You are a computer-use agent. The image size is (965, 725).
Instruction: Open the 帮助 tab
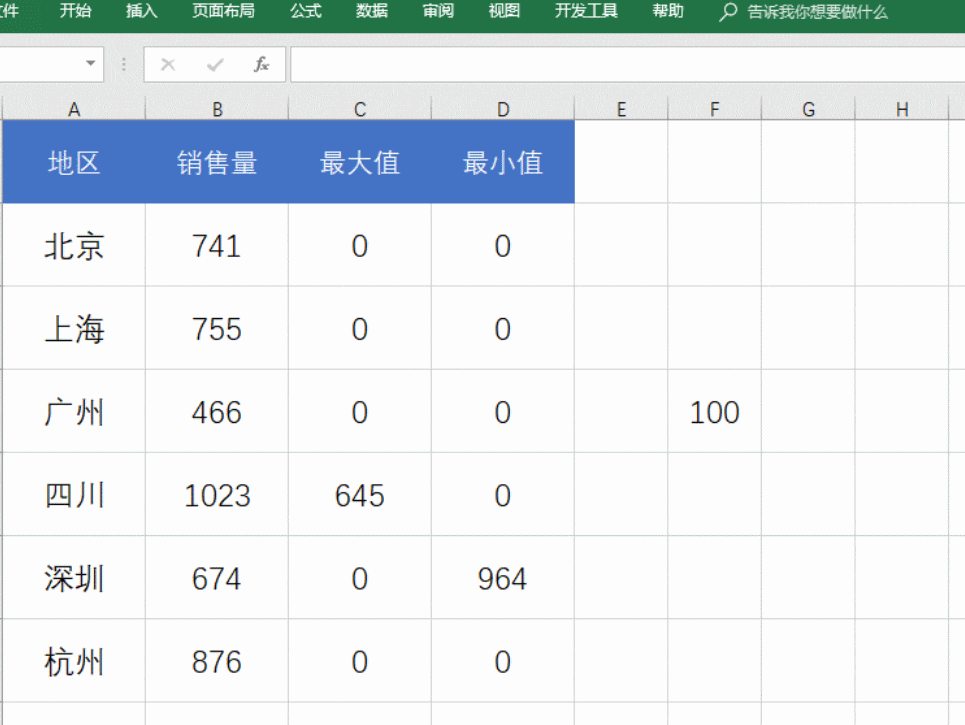[668, 10]
